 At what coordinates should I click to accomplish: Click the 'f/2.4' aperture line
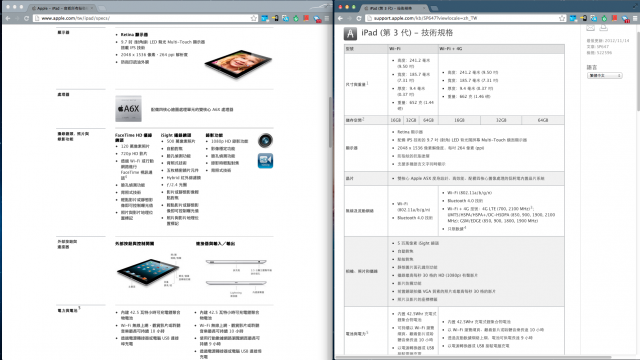point(176,185)
